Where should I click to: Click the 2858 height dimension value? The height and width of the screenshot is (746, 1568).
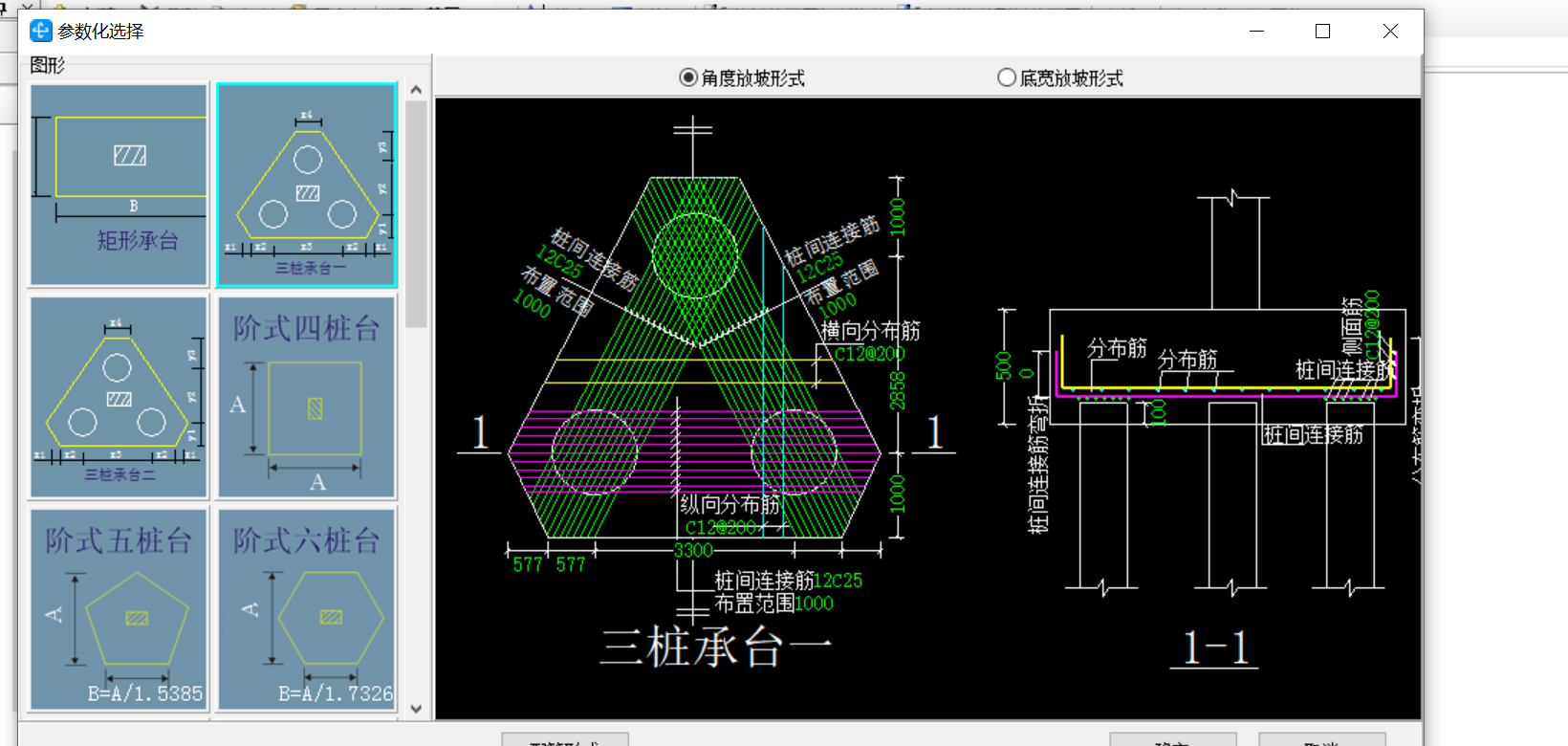(897, 390)
